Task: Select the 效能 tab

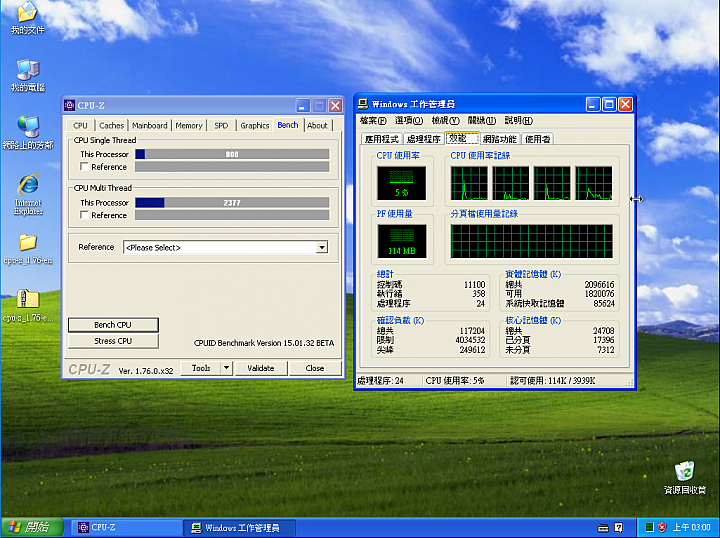Action: pos(462,138)
